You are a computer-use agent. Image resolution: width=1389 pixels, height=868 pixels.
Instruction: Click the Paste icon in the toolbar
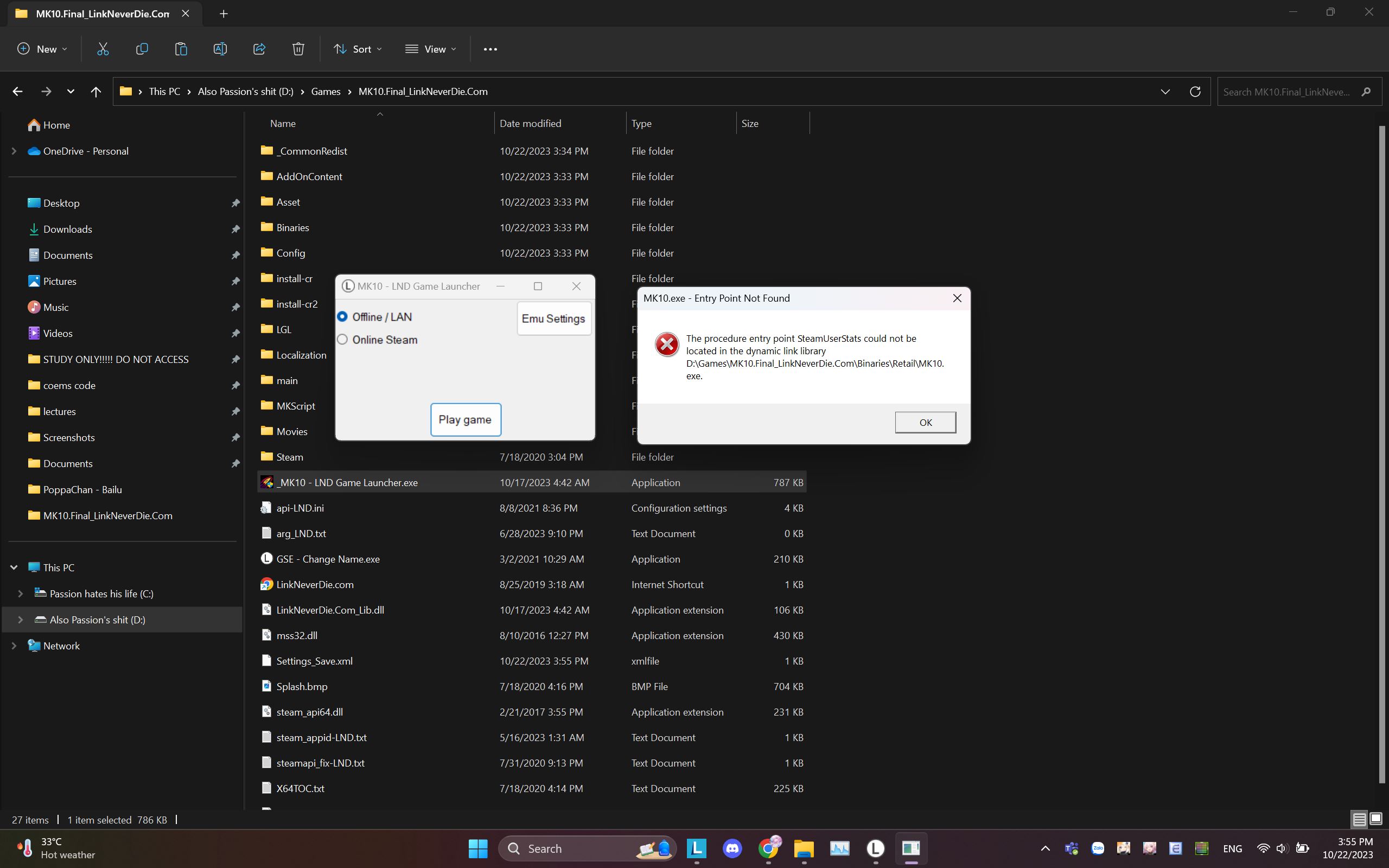181,49
